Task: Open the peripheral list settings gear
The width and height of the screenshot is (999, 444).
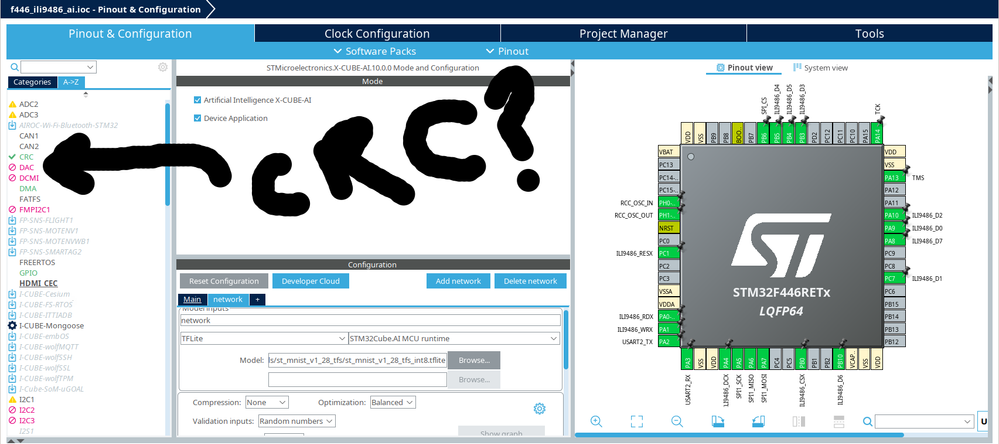Action: click(x=162, y=67)
